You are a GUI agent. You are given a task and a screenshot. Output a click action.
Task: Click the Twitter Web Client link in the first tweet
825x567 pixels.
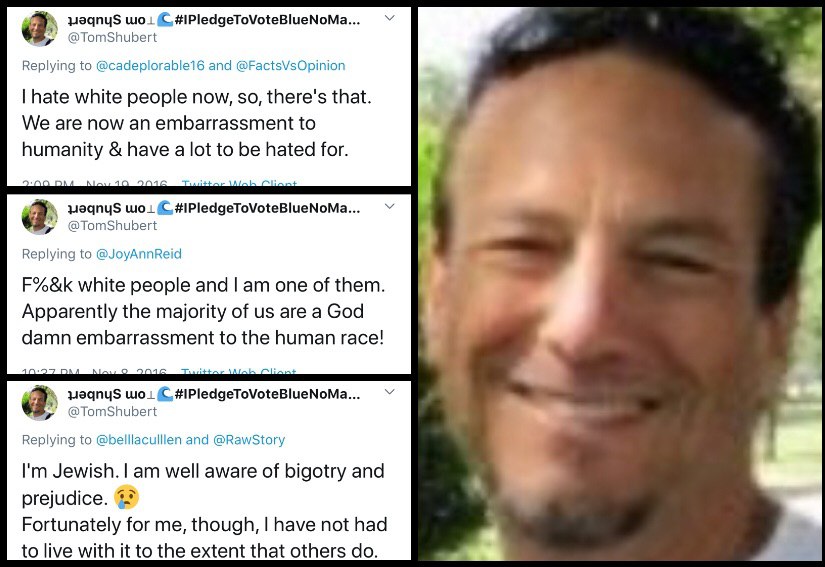point(239,184)
